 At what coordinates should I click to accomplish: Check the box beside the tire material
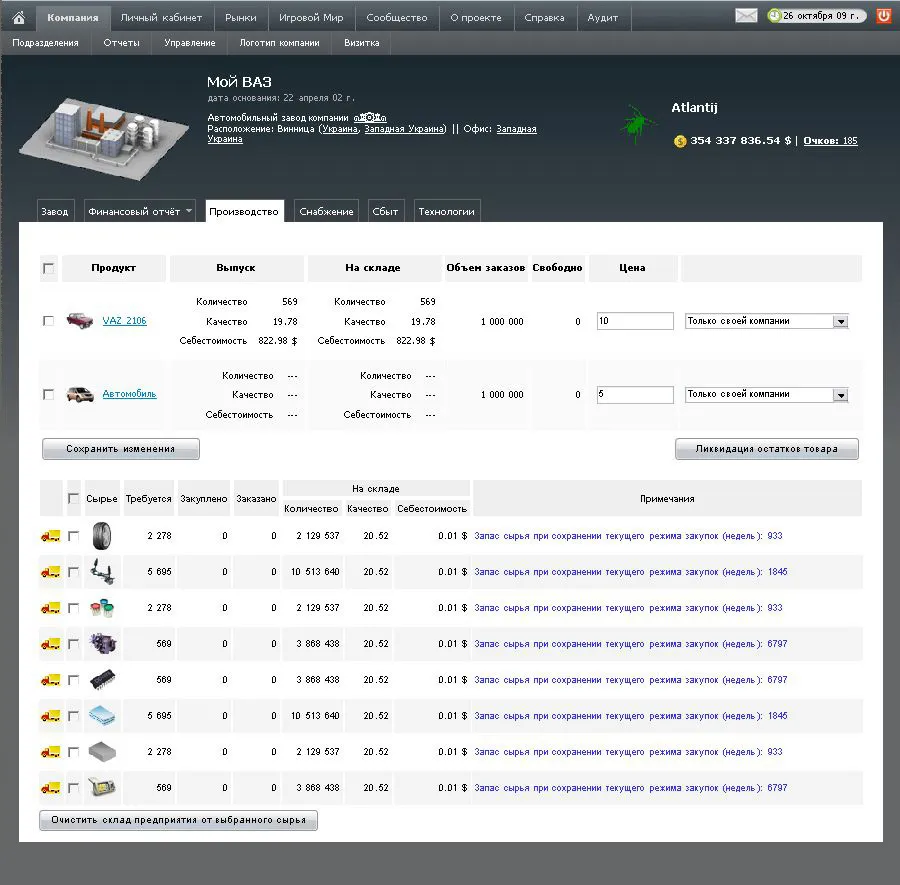click(73, 536)
